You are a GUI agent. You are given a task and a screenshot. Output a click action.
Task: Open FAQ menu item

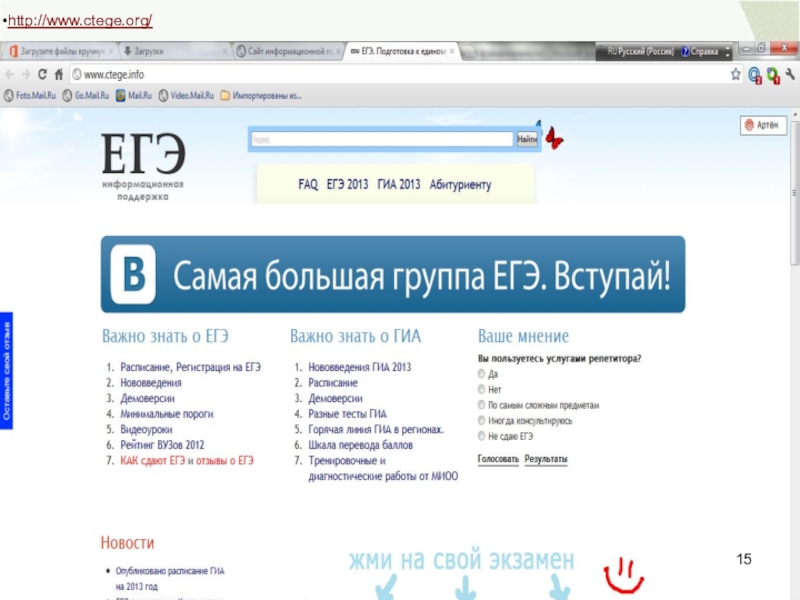point(308,184)
